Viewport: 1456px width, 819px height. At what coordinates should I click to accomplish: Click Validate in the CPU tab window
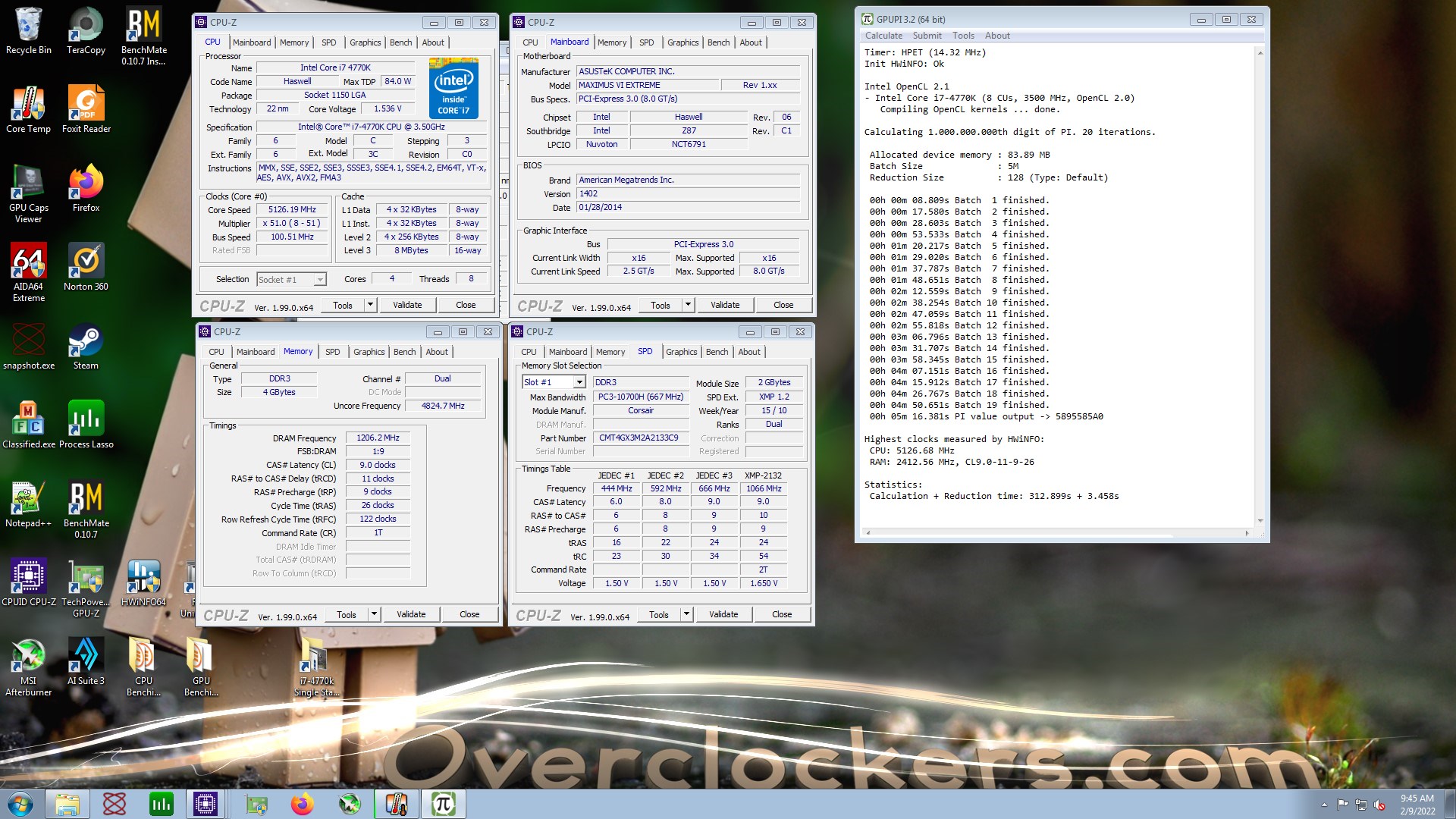coord(407,305)
